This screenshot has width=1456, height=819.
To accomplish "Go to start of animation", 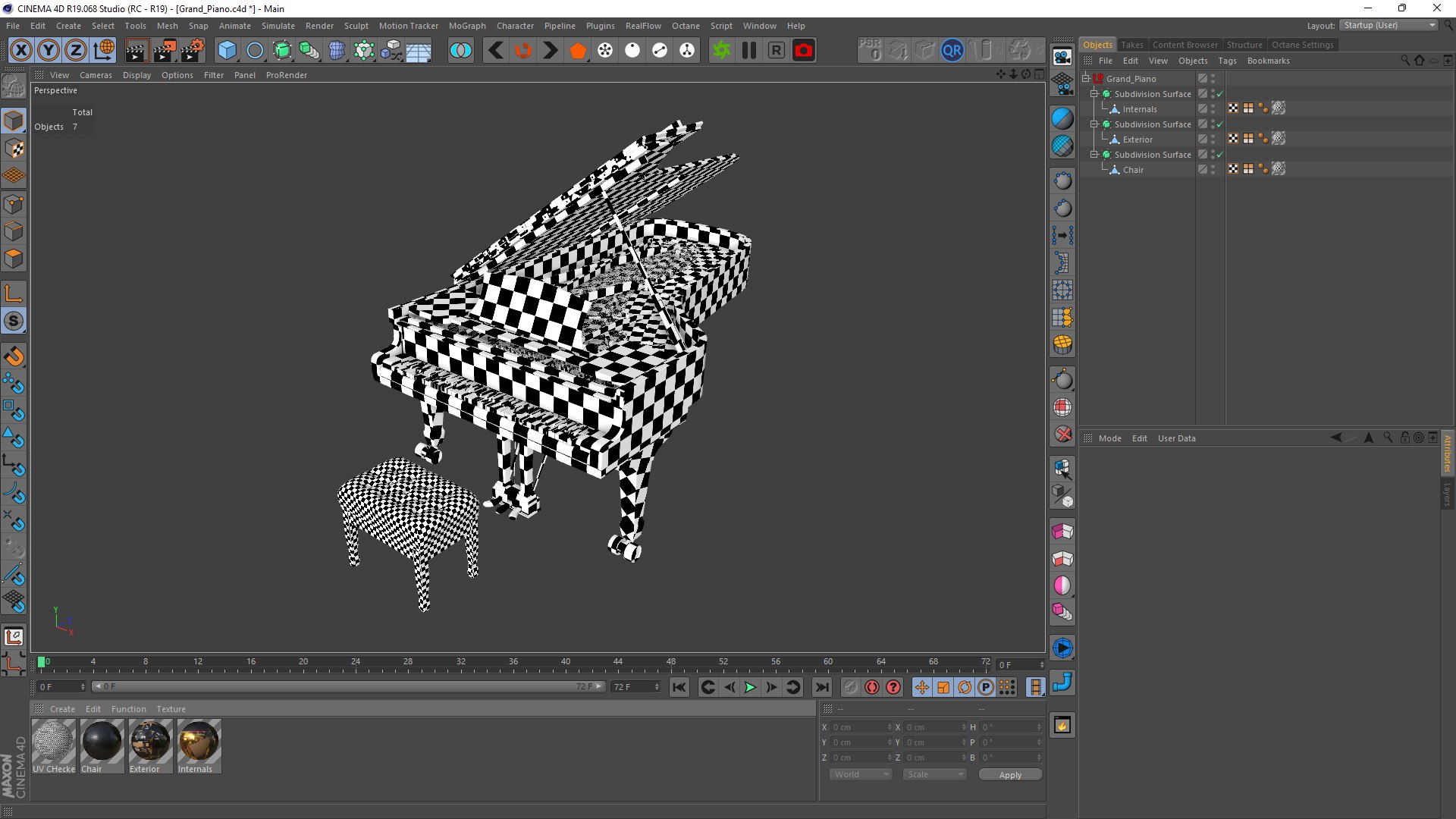I will [679, 687].
